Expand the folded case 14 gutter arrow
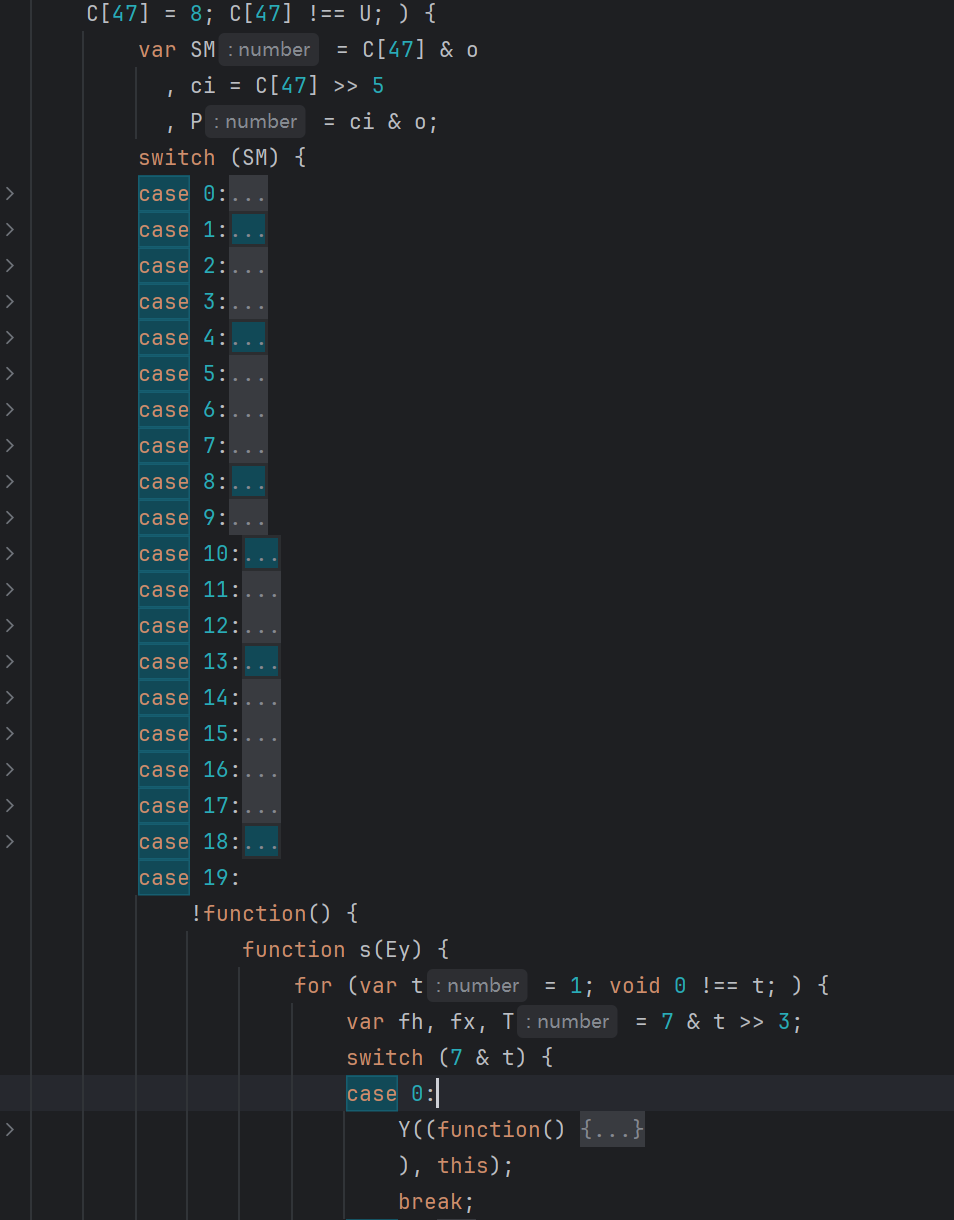Screen dimensions: 954x1220 (9, 698)
